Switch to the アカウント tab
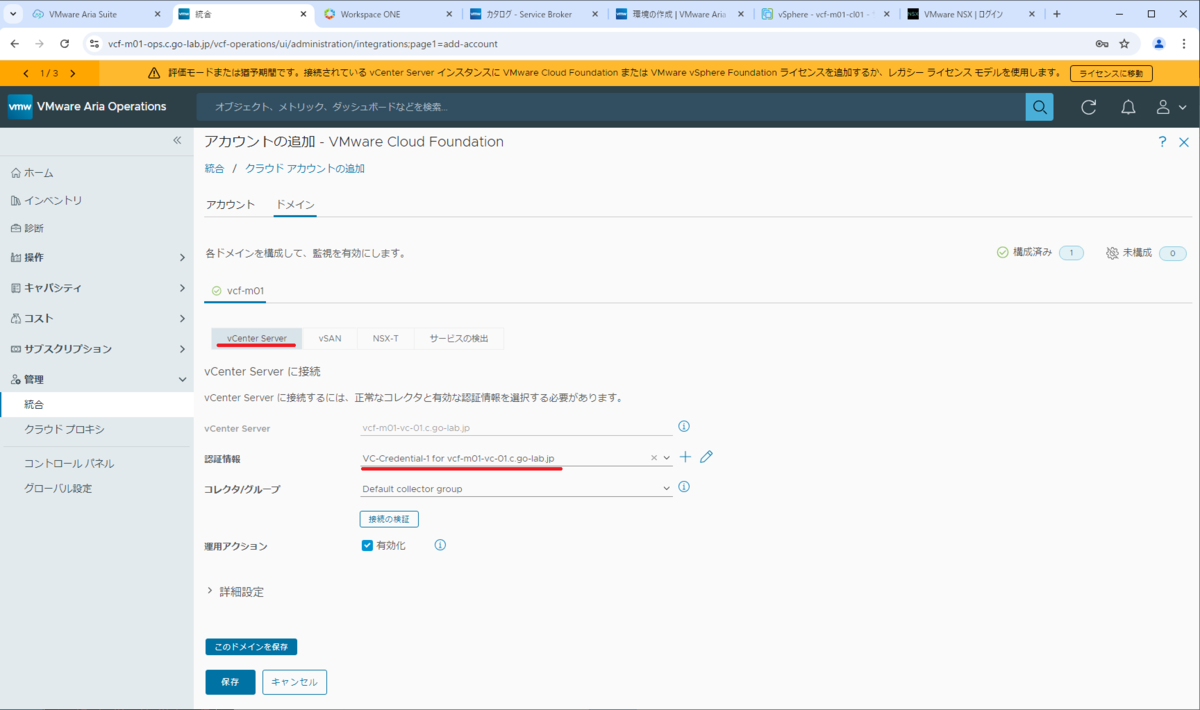 point(230,205)
